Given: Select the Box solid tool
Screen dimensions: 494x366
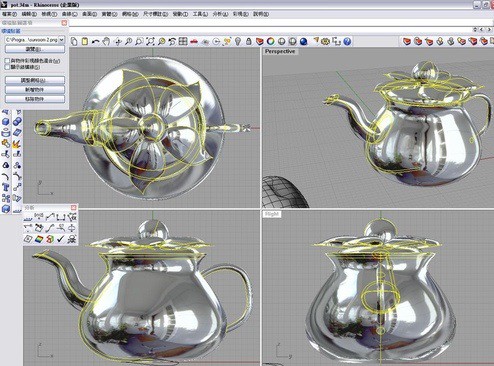Looking at the screenshot, I should (6, 122).
